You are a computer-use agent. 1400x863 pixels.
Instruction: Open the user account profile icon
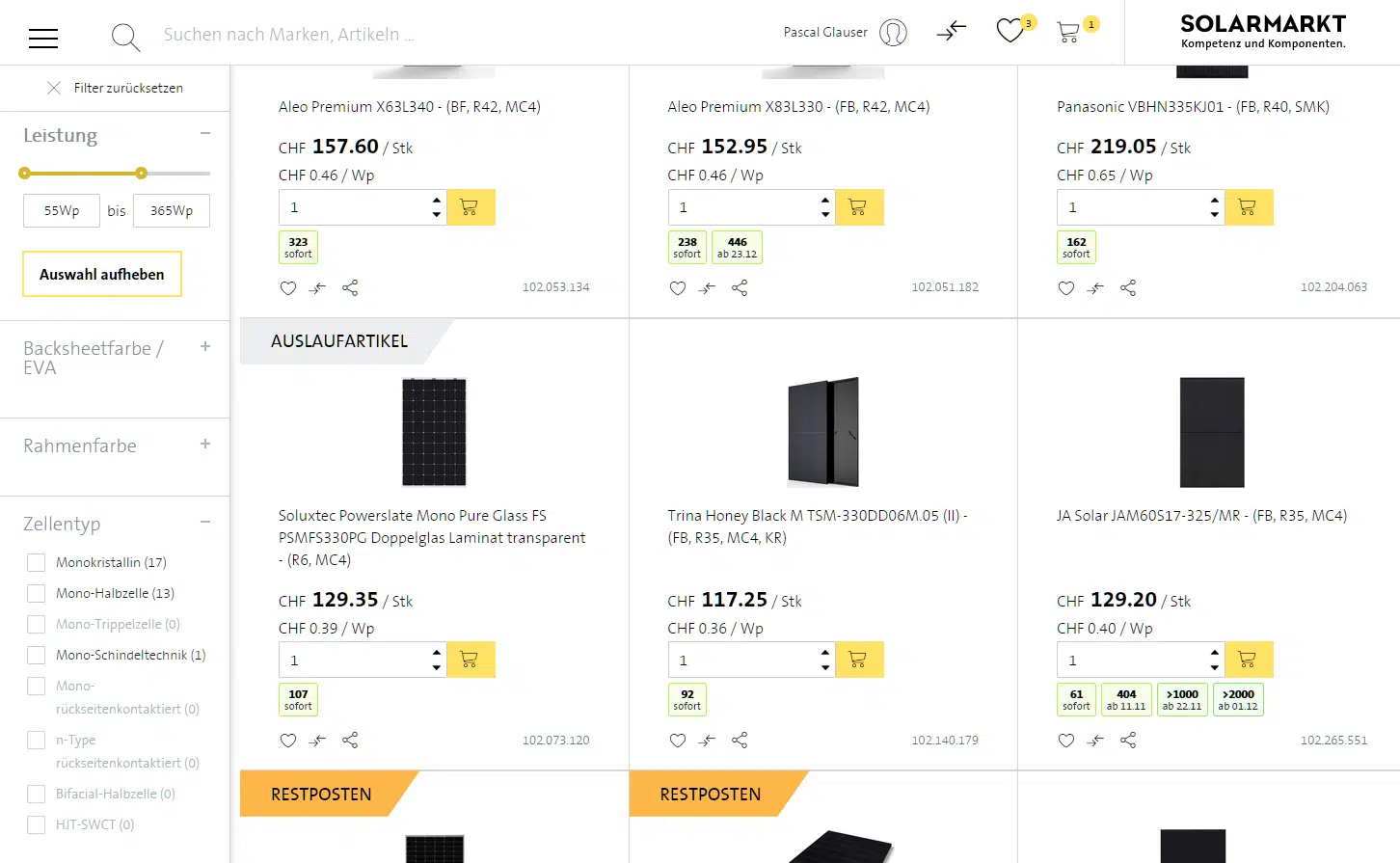click(893, 33)
